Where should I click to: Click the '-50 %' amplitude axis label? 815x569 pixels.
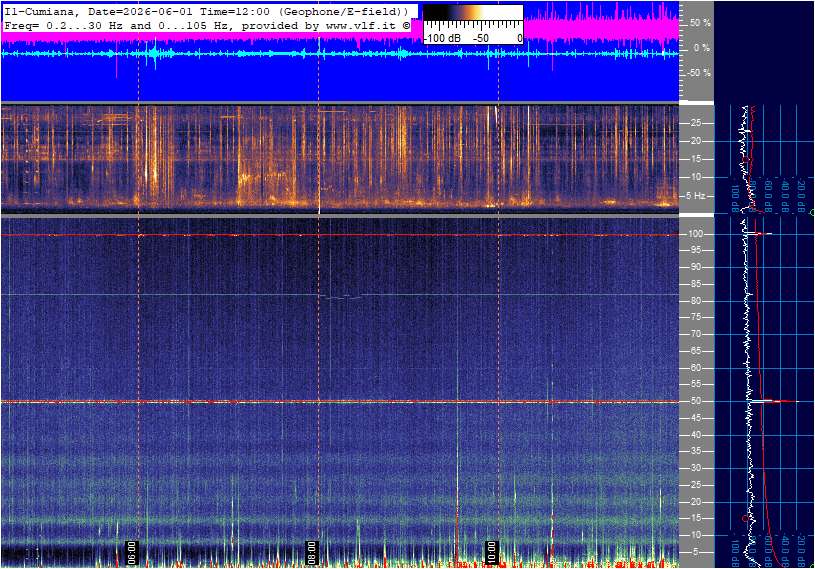(x=699, y=73)
